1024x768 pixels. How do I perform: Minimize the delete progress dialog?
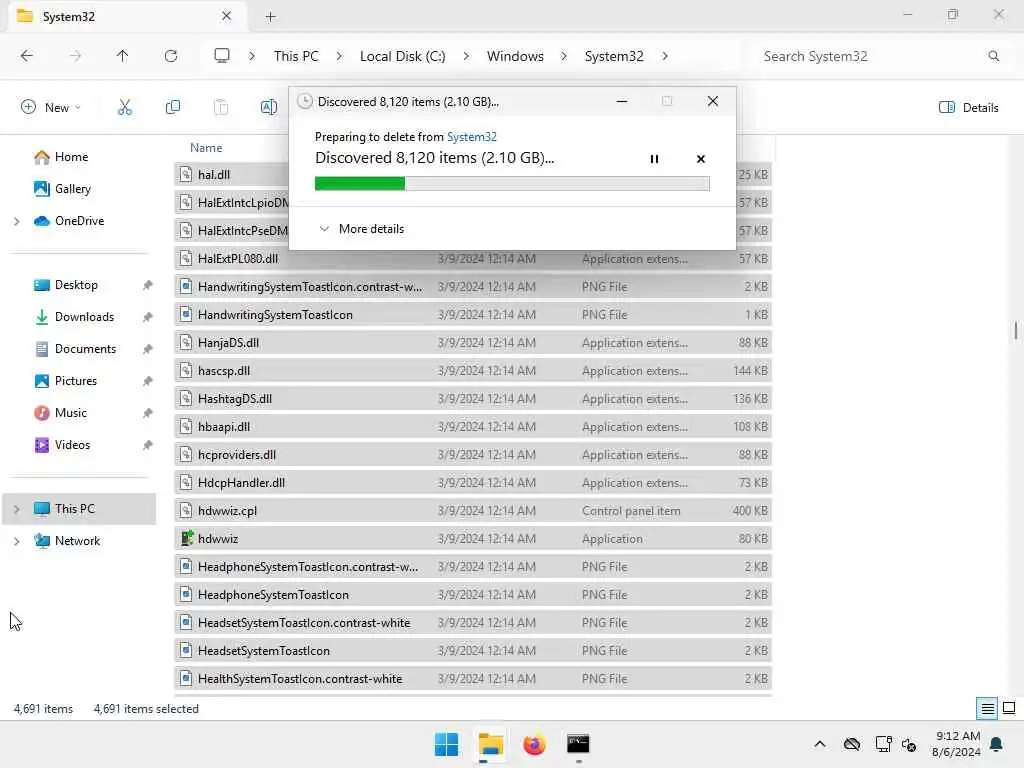click(622, 101)
